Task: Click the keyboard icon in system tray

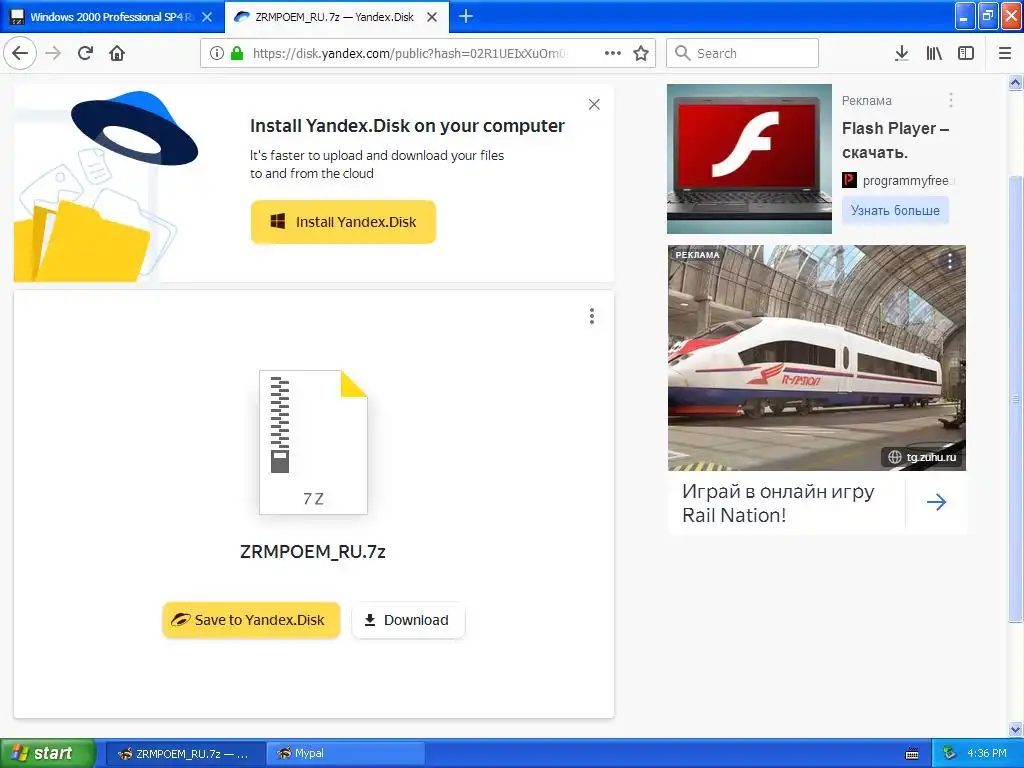Action: pos(912,754)
